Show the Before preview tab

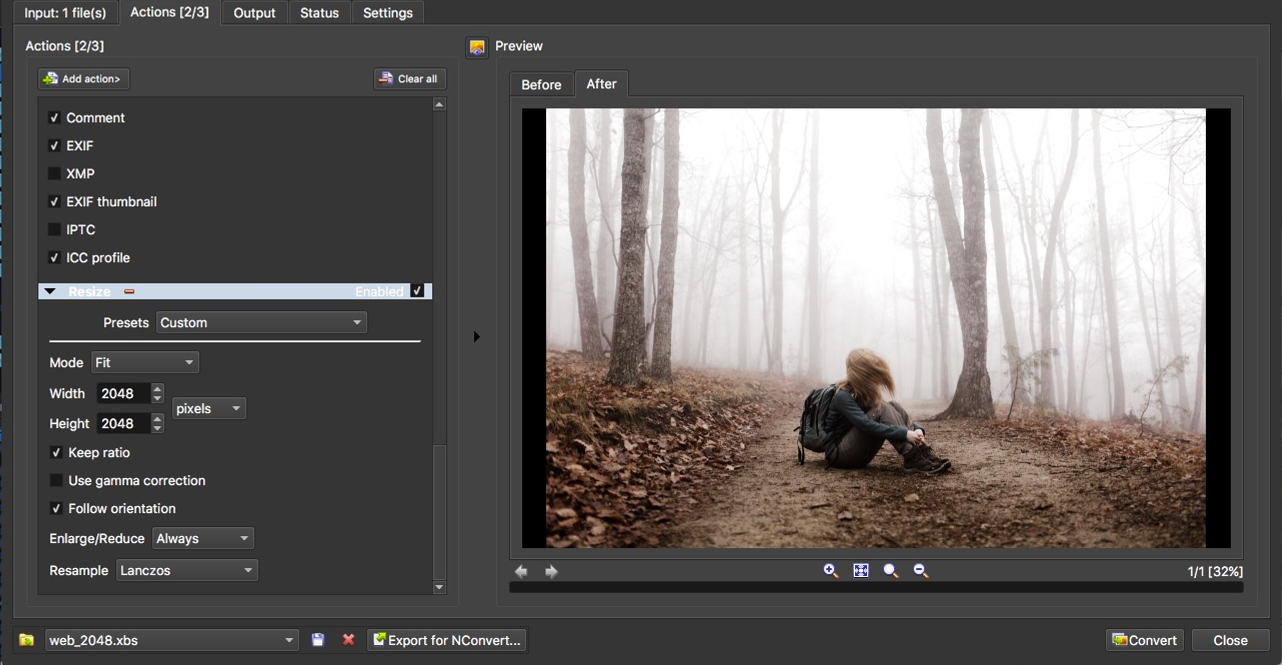click(541, 85)
